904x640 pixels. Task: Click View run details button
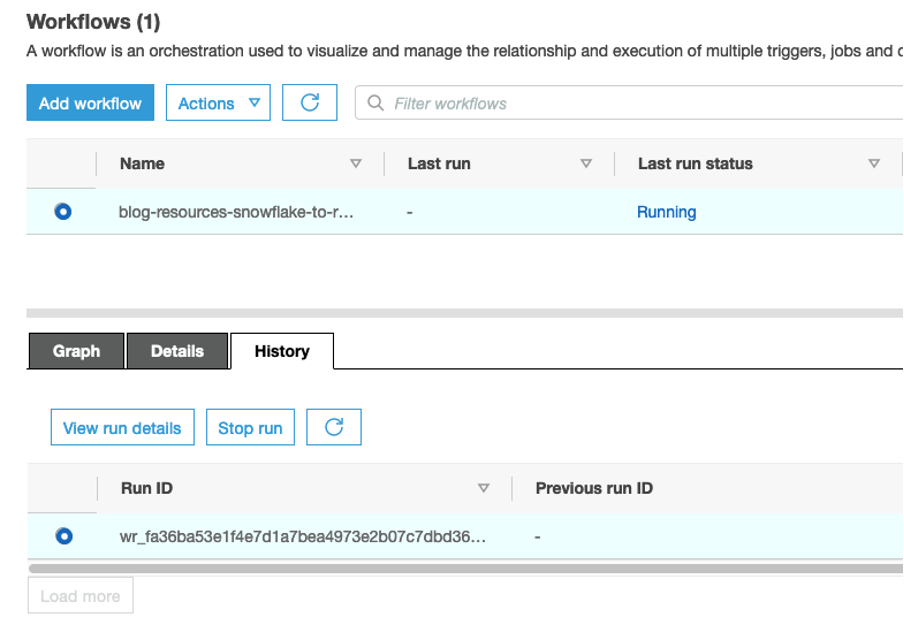coord(122,427)
